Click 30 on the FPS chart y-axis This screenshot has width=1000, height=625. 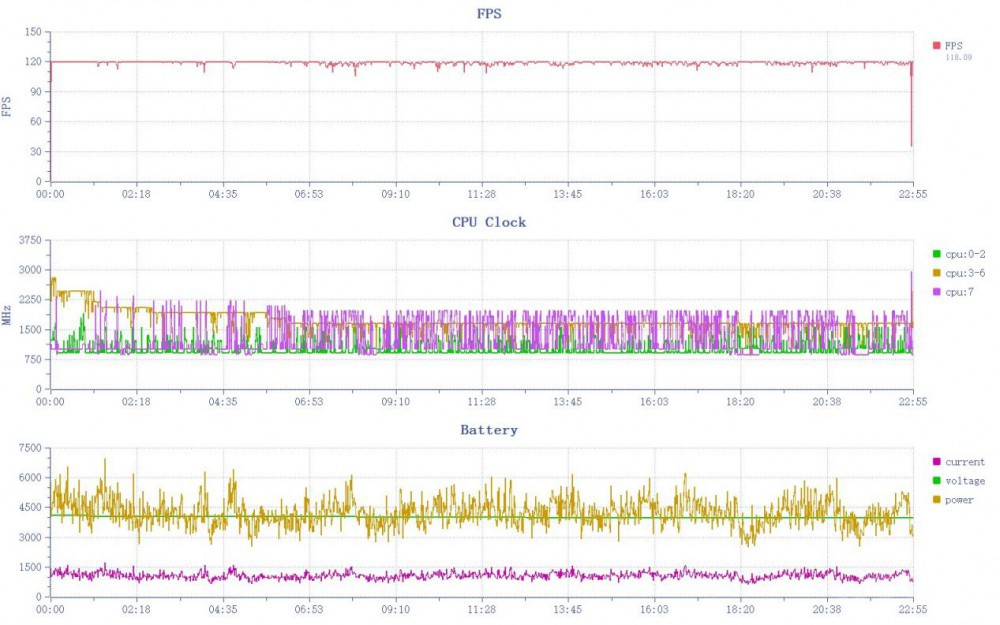[36, 152]
